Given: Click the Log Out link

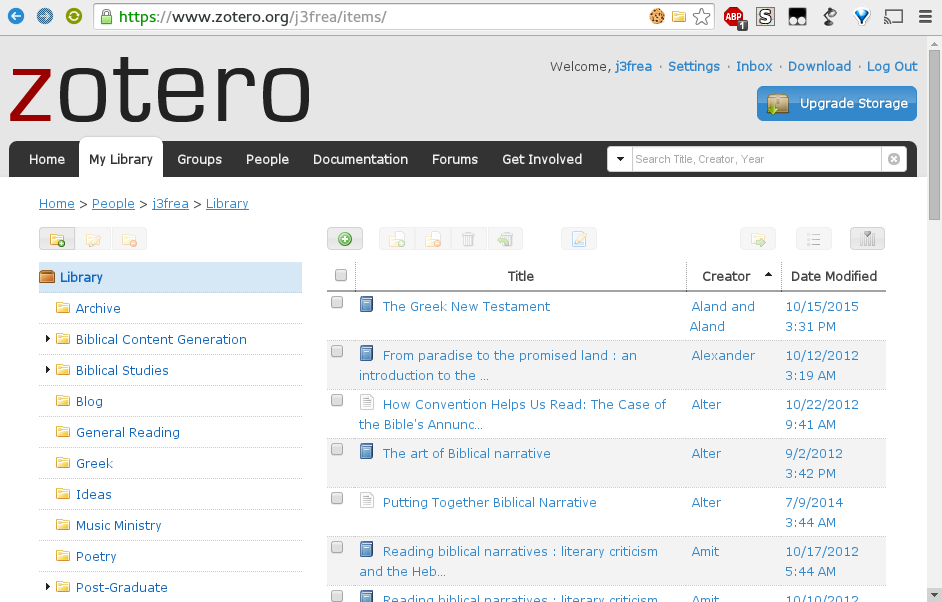Looking at the screenshot, I should (892, 66).
